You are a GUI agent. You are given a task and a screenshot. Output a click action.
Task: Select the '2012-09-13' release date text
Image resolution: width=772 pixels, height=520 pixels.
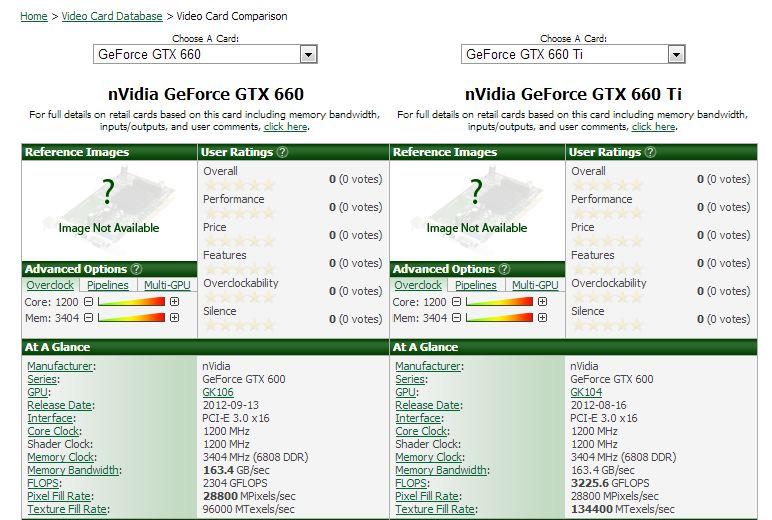click(x=230, y=405)
